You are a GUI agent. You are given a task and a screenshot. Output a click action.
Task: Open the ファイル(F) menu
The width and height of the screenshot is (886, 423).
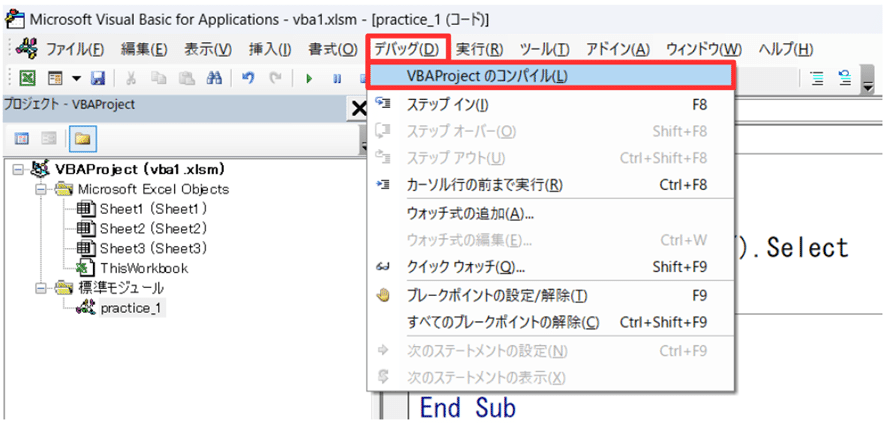pyautogui.click(x=75, y=49)
